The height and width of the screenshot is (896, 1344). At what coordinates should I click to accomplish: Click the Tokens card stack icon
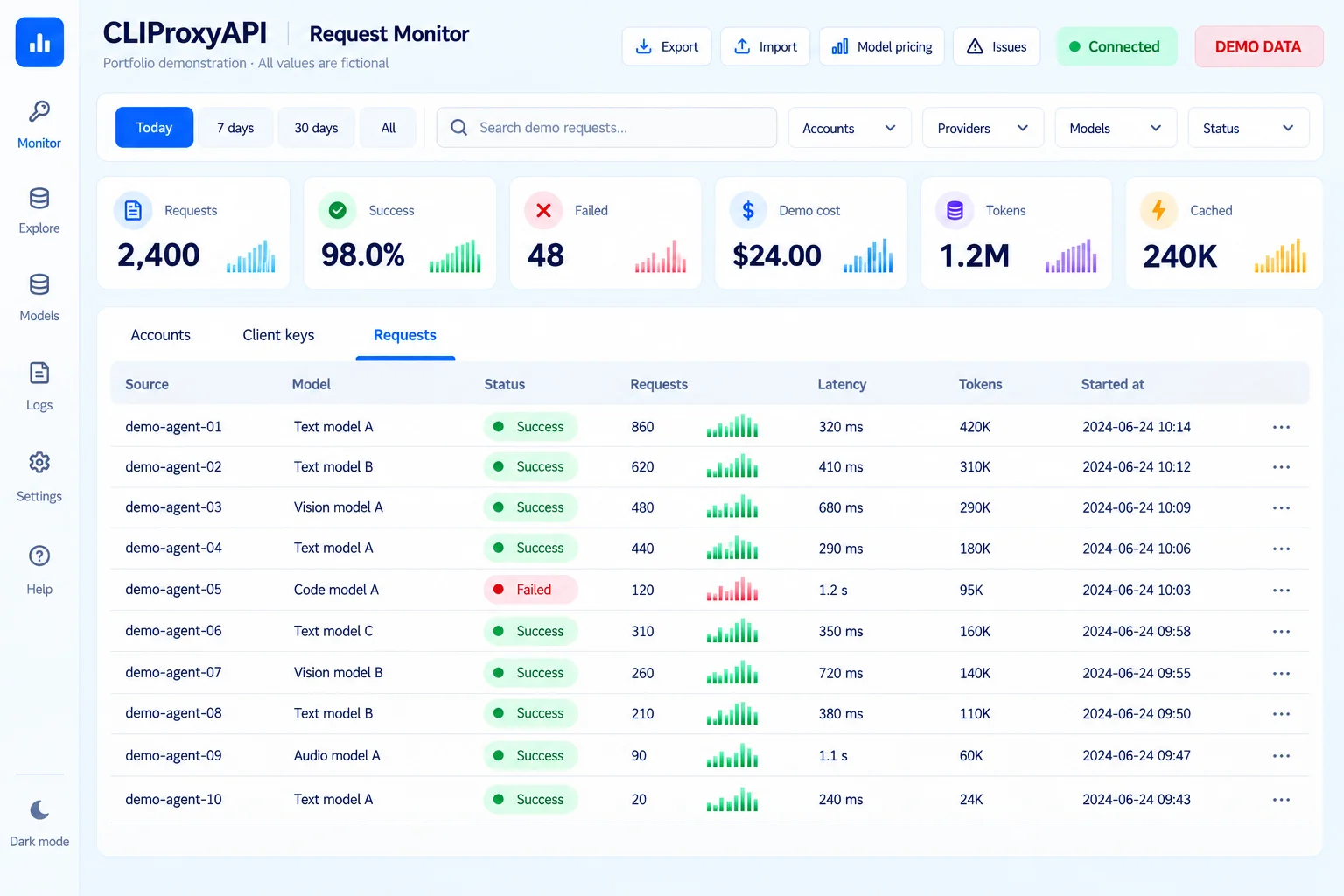tap(955, 210)
